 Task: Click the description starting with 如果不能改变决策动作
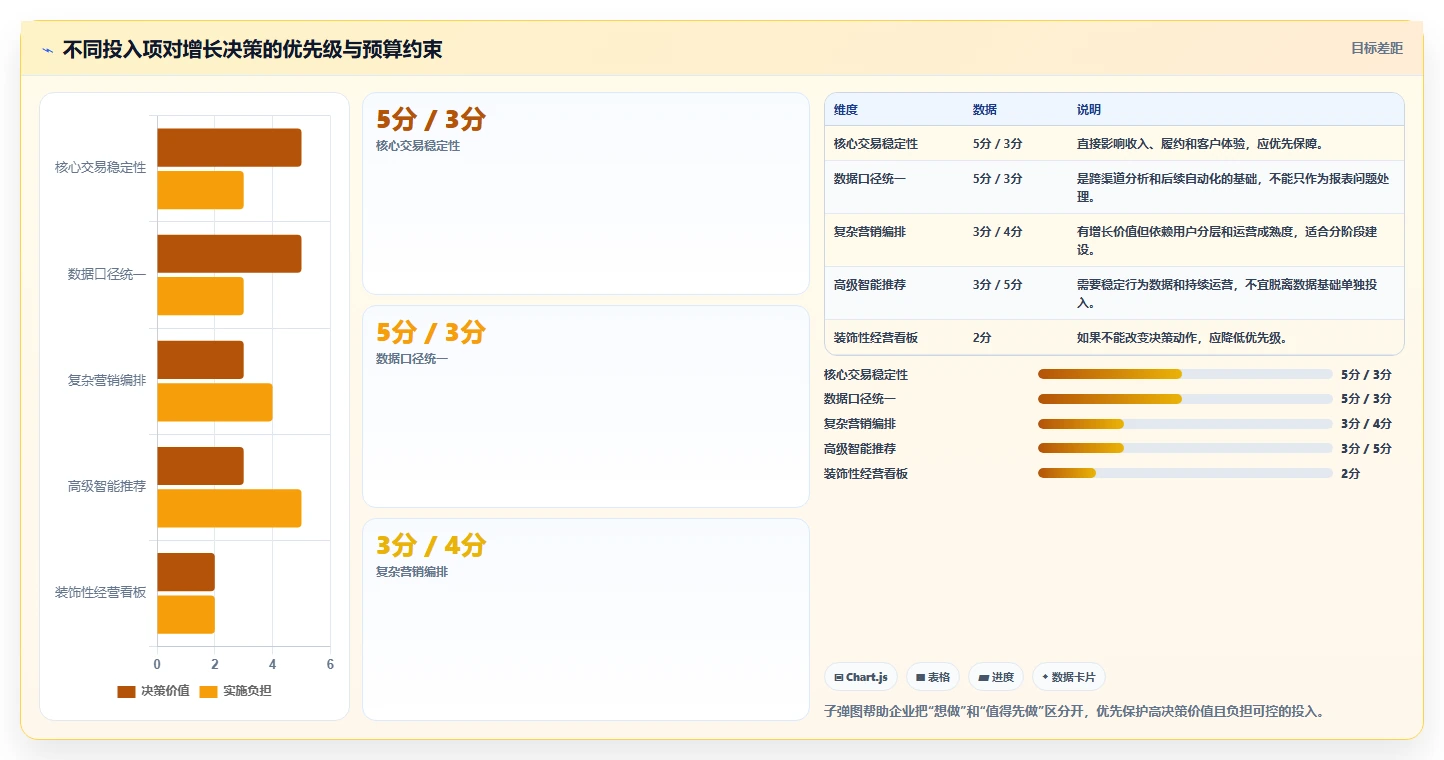(x=1182, y=338)
